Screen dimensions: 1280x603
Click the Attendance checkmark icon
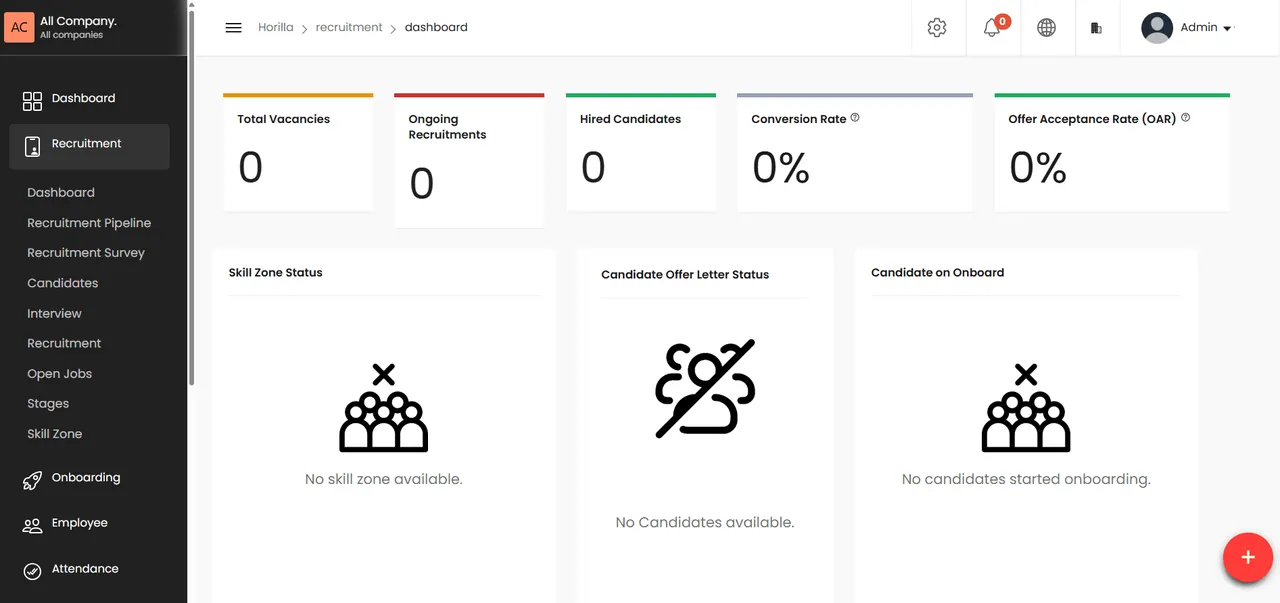point(32,570)
